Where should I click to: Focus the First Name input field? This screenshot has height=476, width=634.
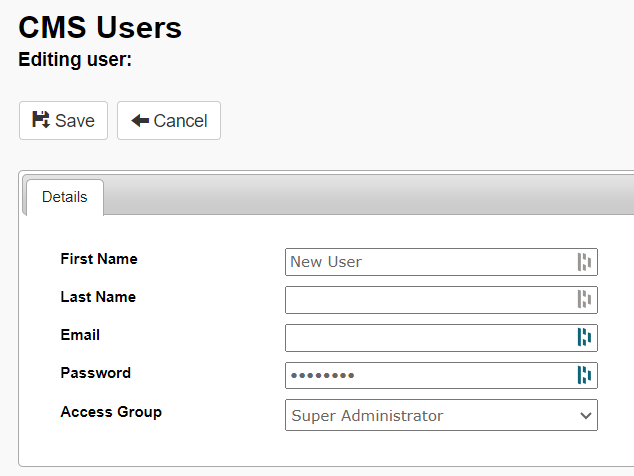point(441,262)
